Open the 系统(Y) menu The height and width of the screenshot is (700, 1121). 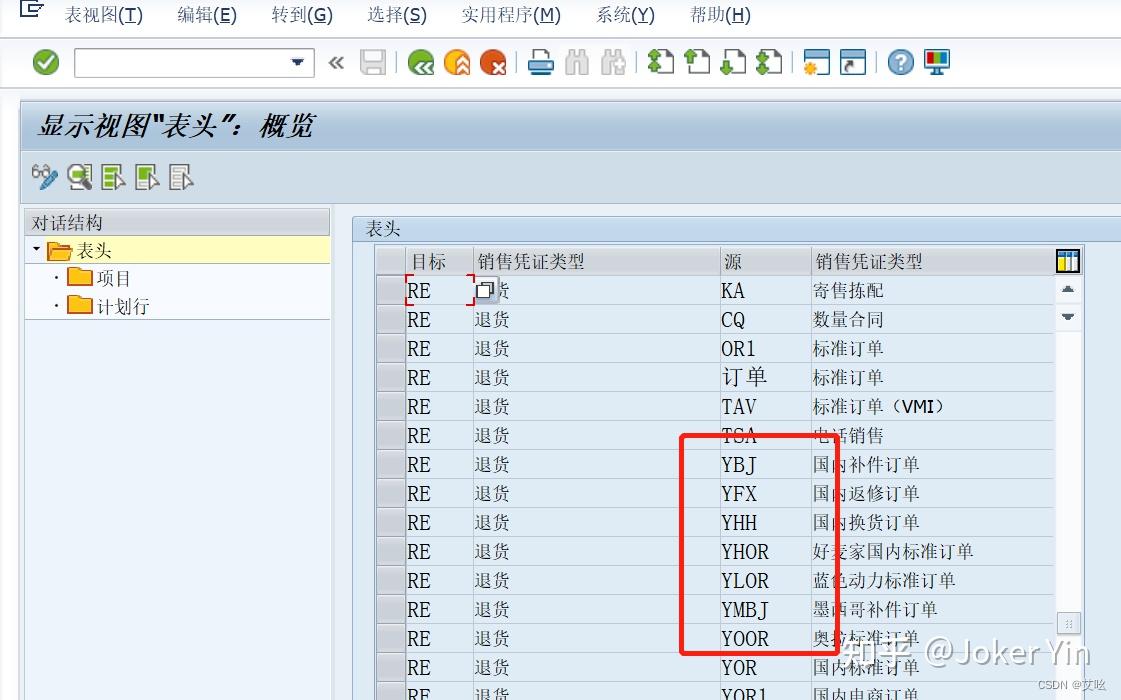click(x=624, y=15)
